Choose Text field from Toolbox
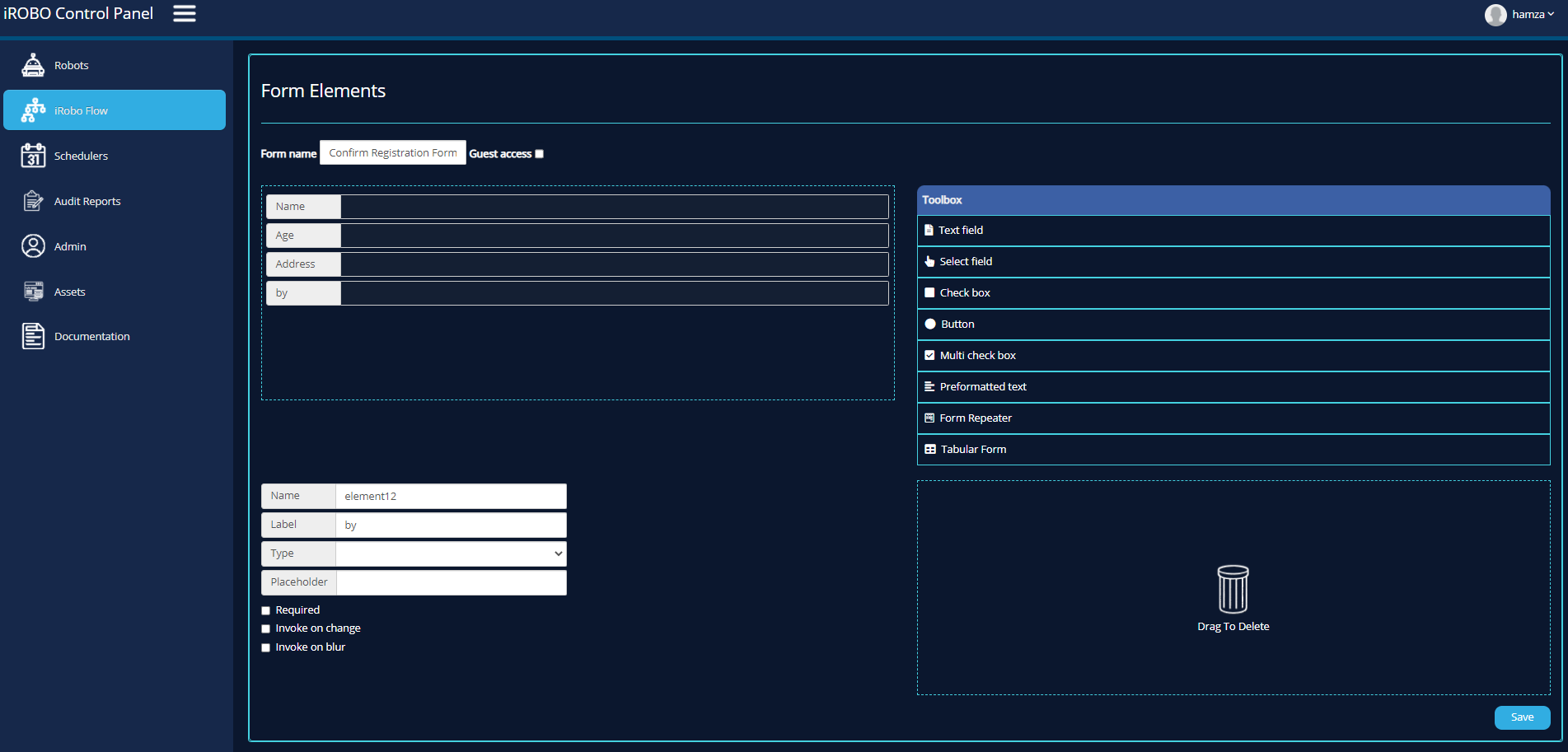 point(961,231)
